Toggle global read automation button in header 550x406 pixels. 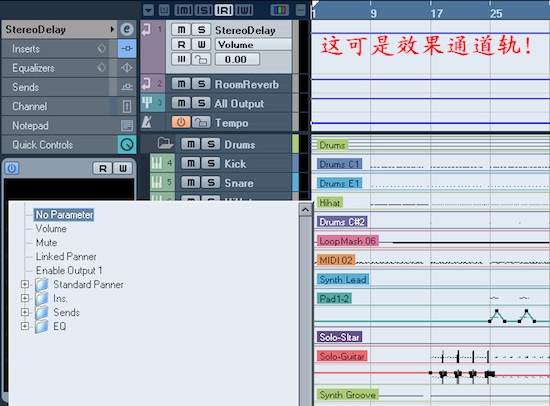224,10
